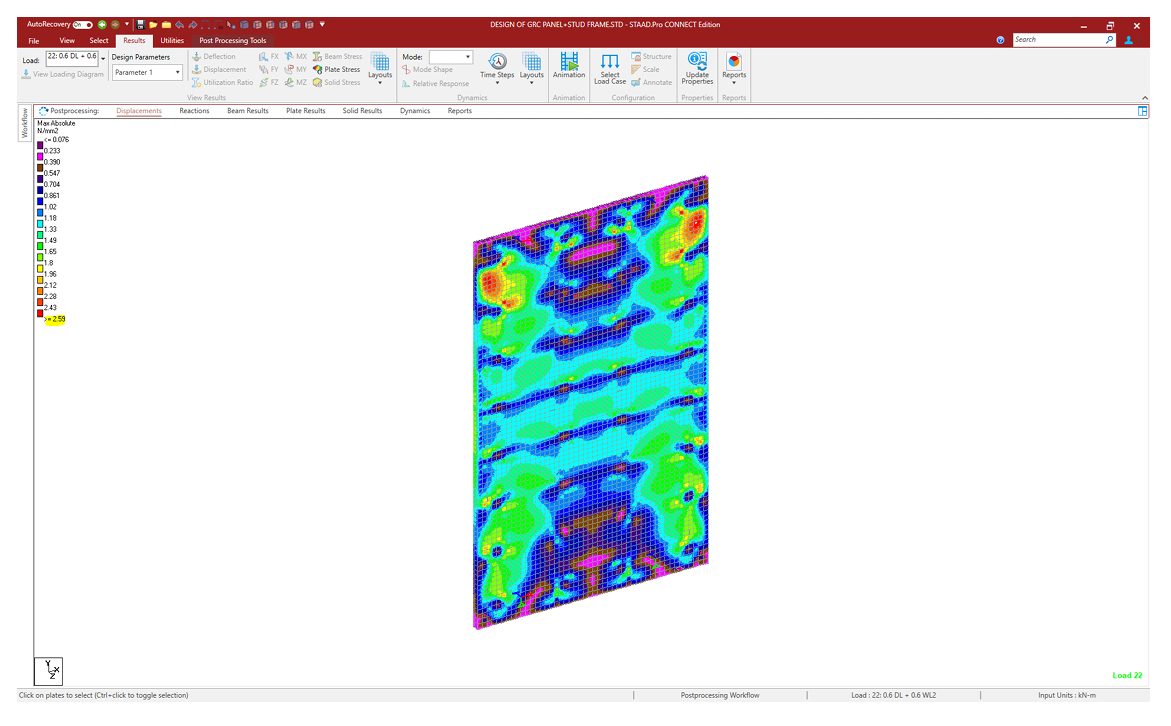Click the Reactions page link
The height and width of the screenshot is (726, 1171).
194,111
